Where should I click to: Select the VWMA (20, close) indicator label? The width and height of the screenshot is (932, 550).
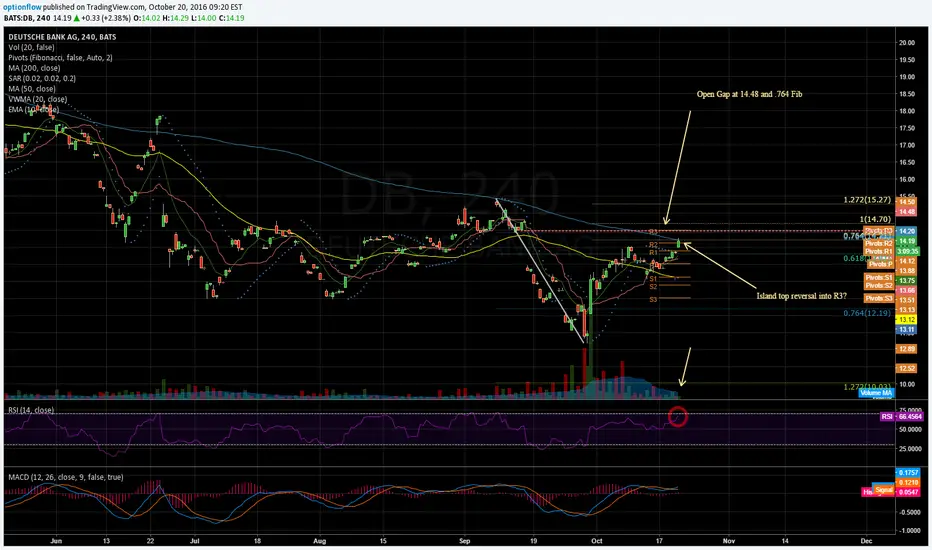click(37, 99)
